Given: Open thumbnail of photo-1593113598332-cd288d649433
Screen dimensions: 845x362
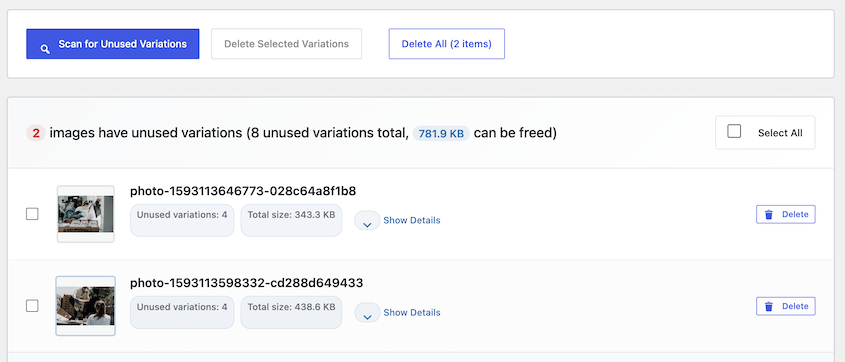Looking at the screenshot, I should (86, 306).
